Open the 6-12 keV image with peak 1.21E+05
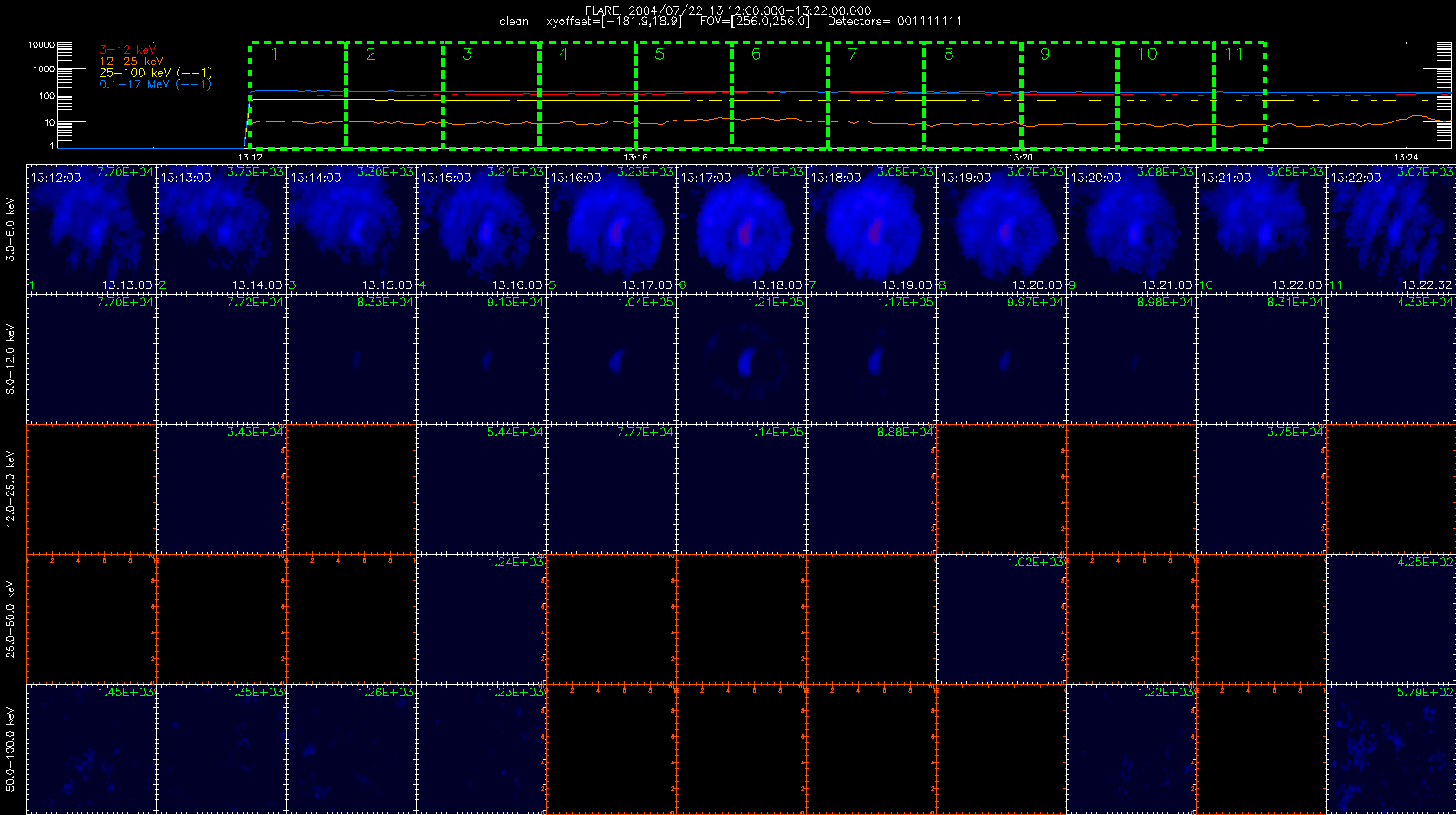 (741, 359)
